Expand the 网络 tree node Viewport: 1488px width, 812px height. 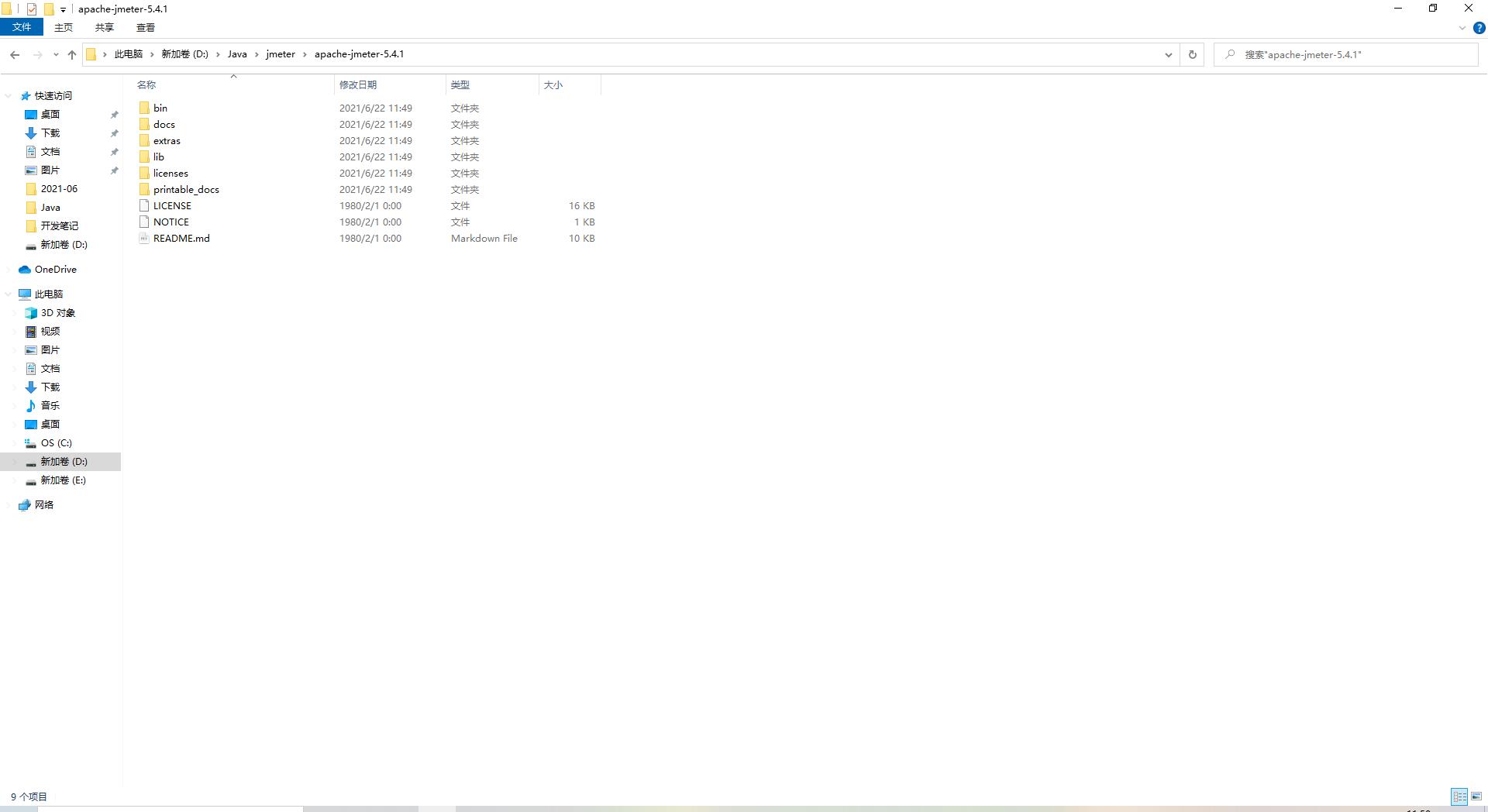[9, 505]
